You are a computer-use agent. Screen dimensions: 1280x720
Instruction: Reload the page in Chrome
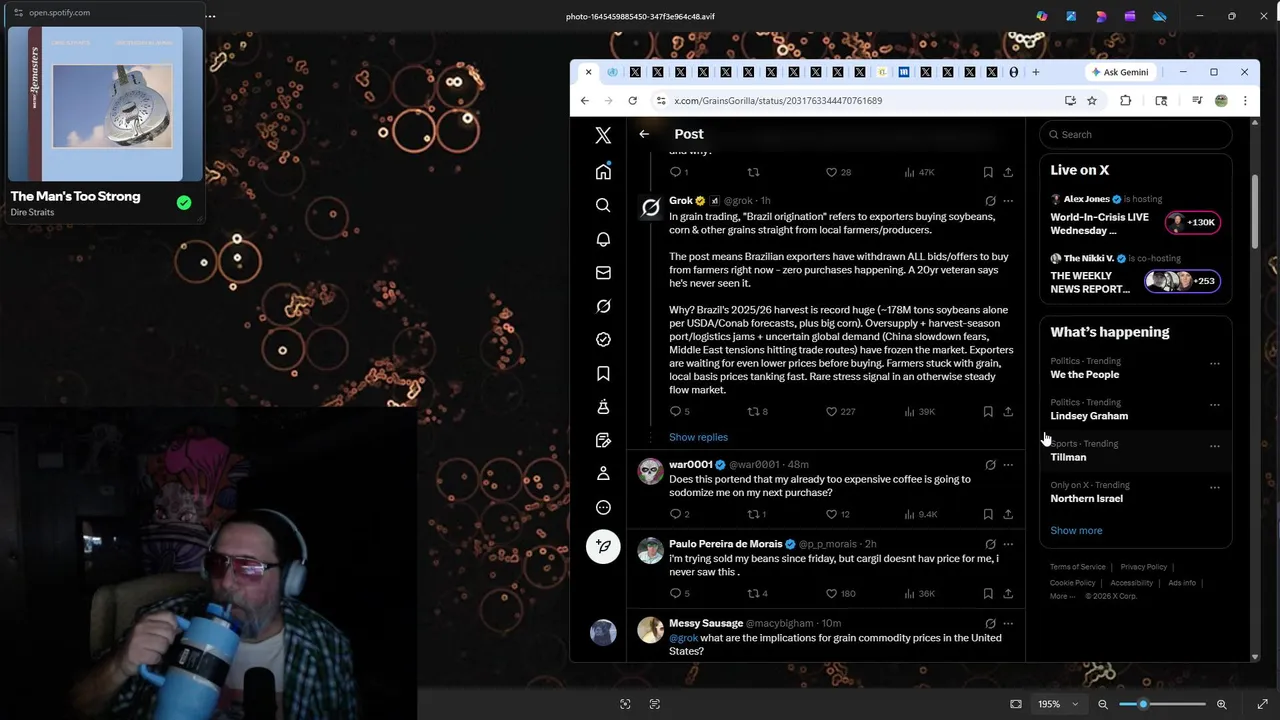pyautogui.click(x=632, y=100)
